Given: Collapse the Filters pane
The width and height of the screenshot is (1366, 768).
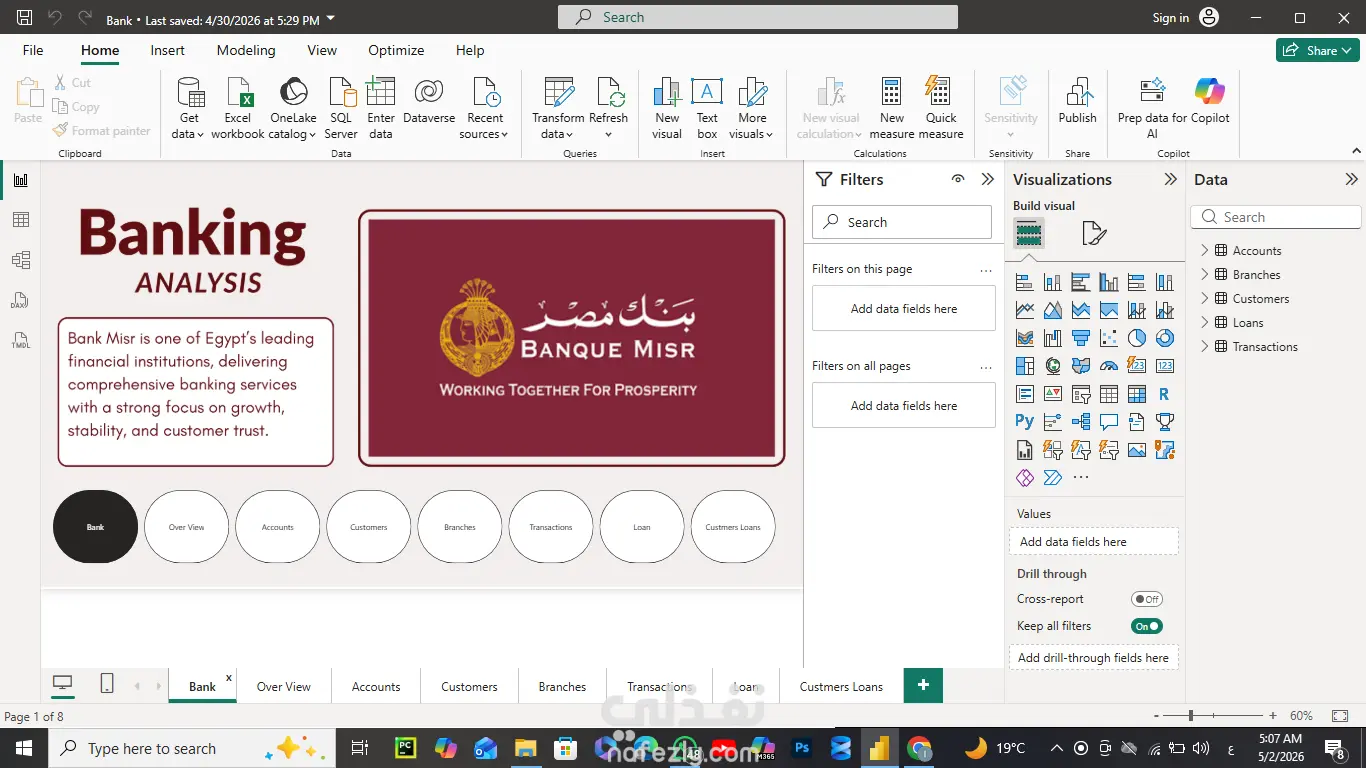Looking at the screenshot, I should coord(988,180).
